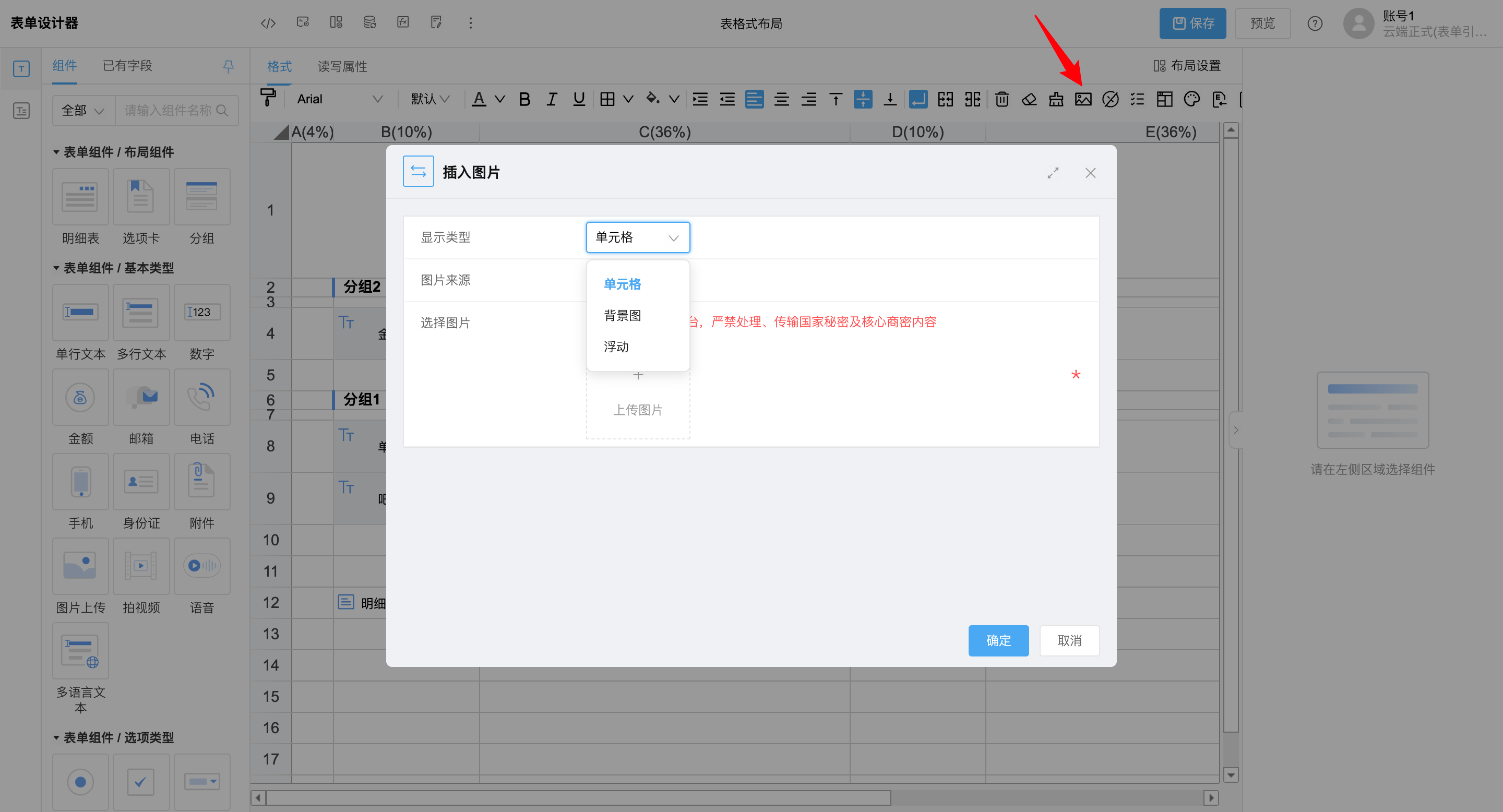Image resolution: width=1503 pixels, height=812 pixels.
Task: Open the 显示类型 dropdown showing 单元格
Action: coord(638,237)
